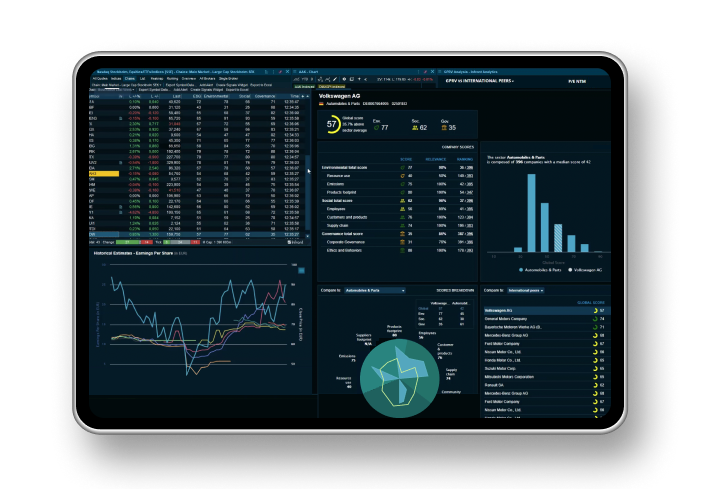Sort by the Last column header
This screenshot has height=489, width=704.
(177, 96)
